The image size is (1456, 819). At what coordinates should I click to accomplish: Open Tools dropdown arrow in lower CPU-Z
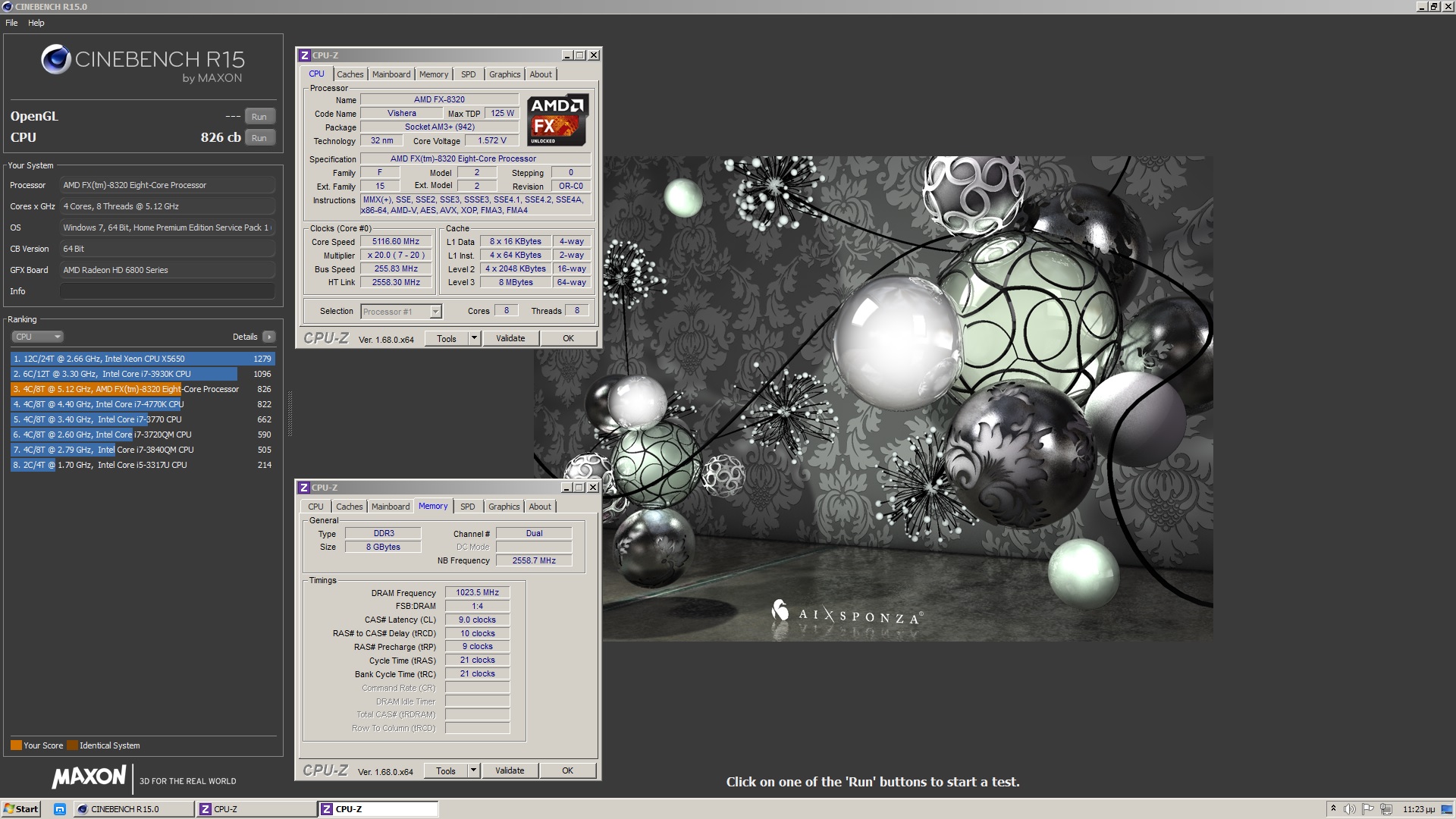pyautogui.click(x=474, y=771)
